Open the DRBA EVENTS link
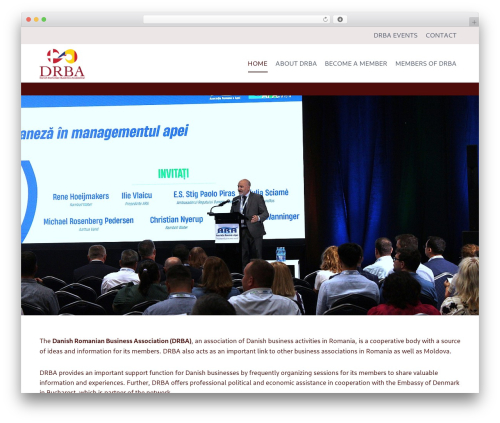 tap(395, 35)
